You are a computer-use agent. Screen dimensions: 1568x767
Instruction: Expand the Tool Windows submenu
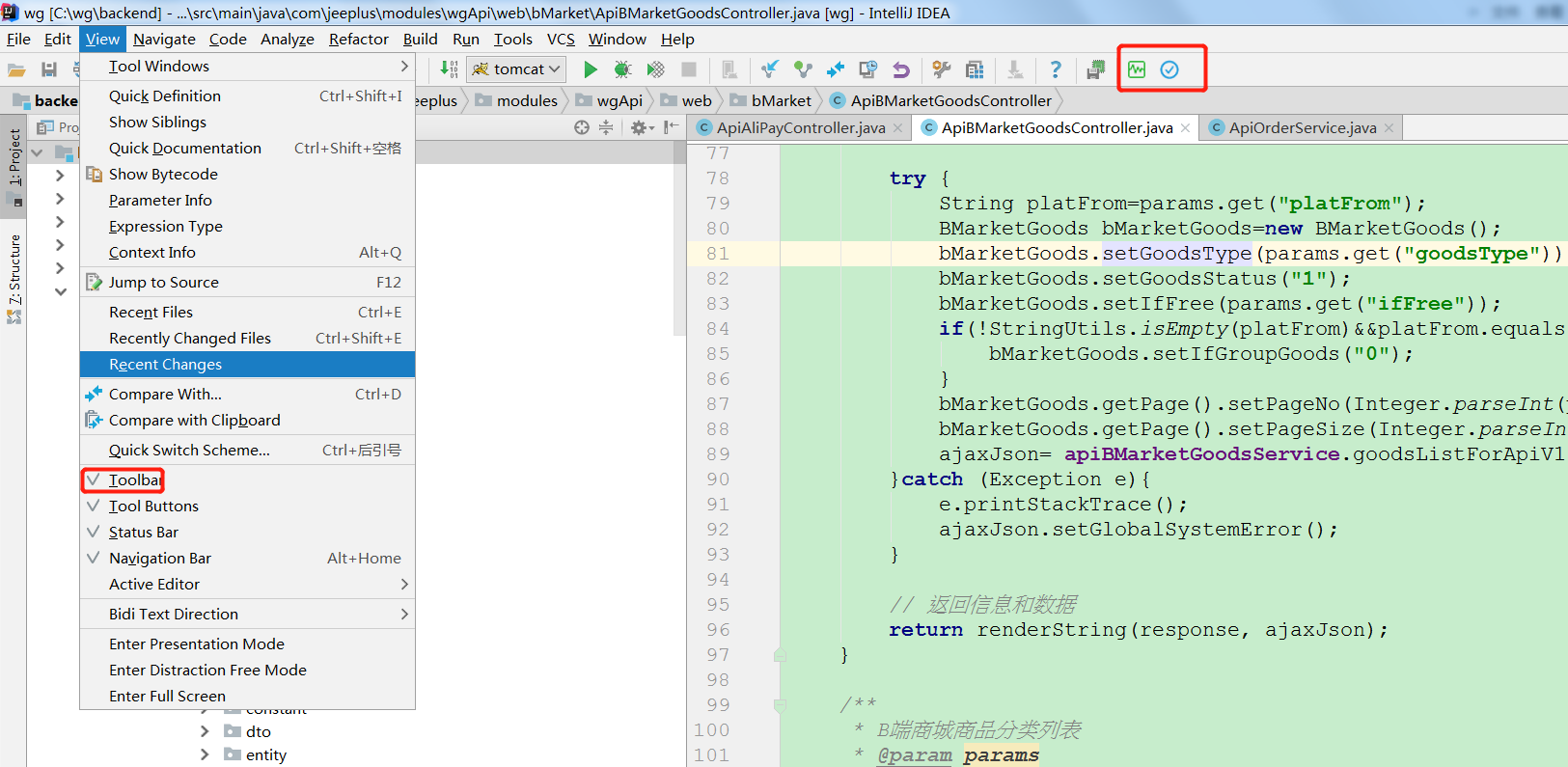[x=247, y=66]
